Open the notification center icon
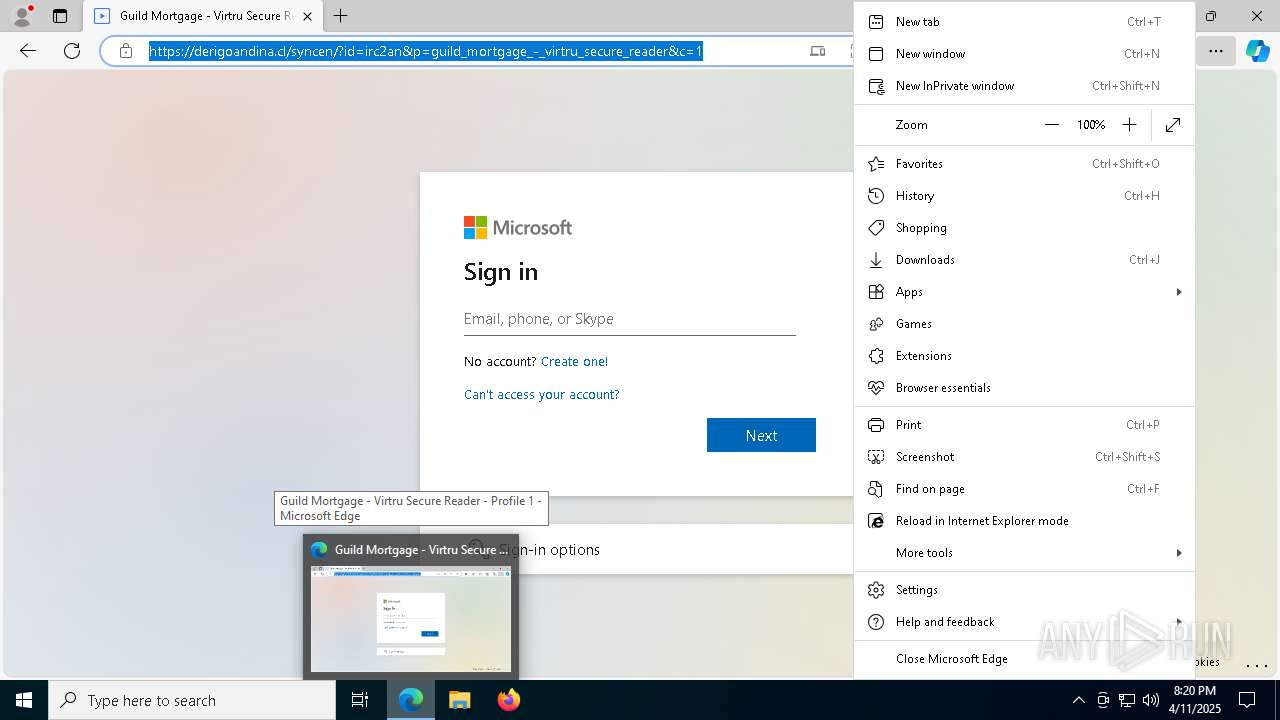Image resolution: width=1280 pixels, height=720 pixels. click(x=1247, y=700)
